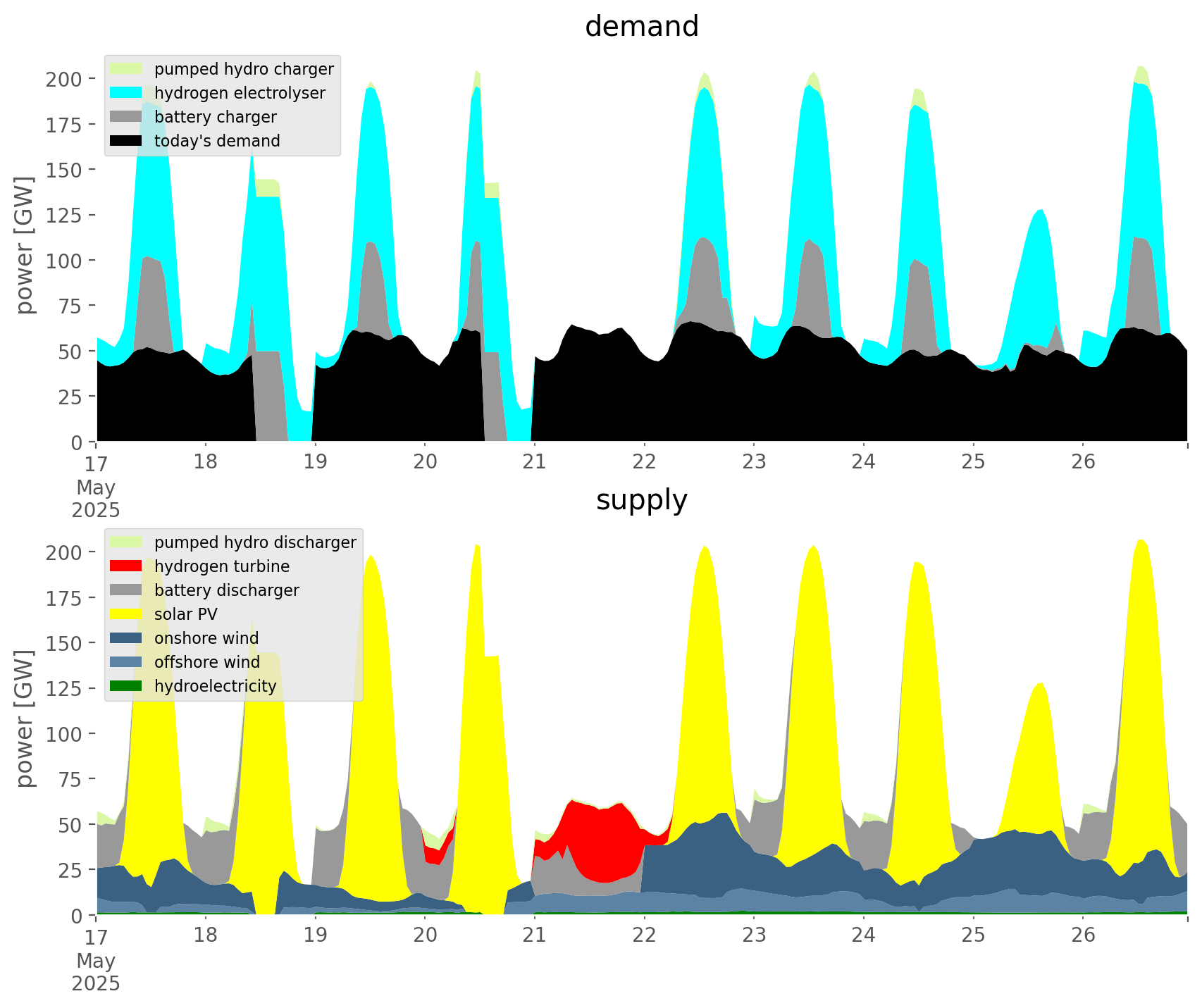The height and width of the screenshot is (1008, 1202).
Task: Select the 'today's demand' legend label
Action: (x=217, y=142)
